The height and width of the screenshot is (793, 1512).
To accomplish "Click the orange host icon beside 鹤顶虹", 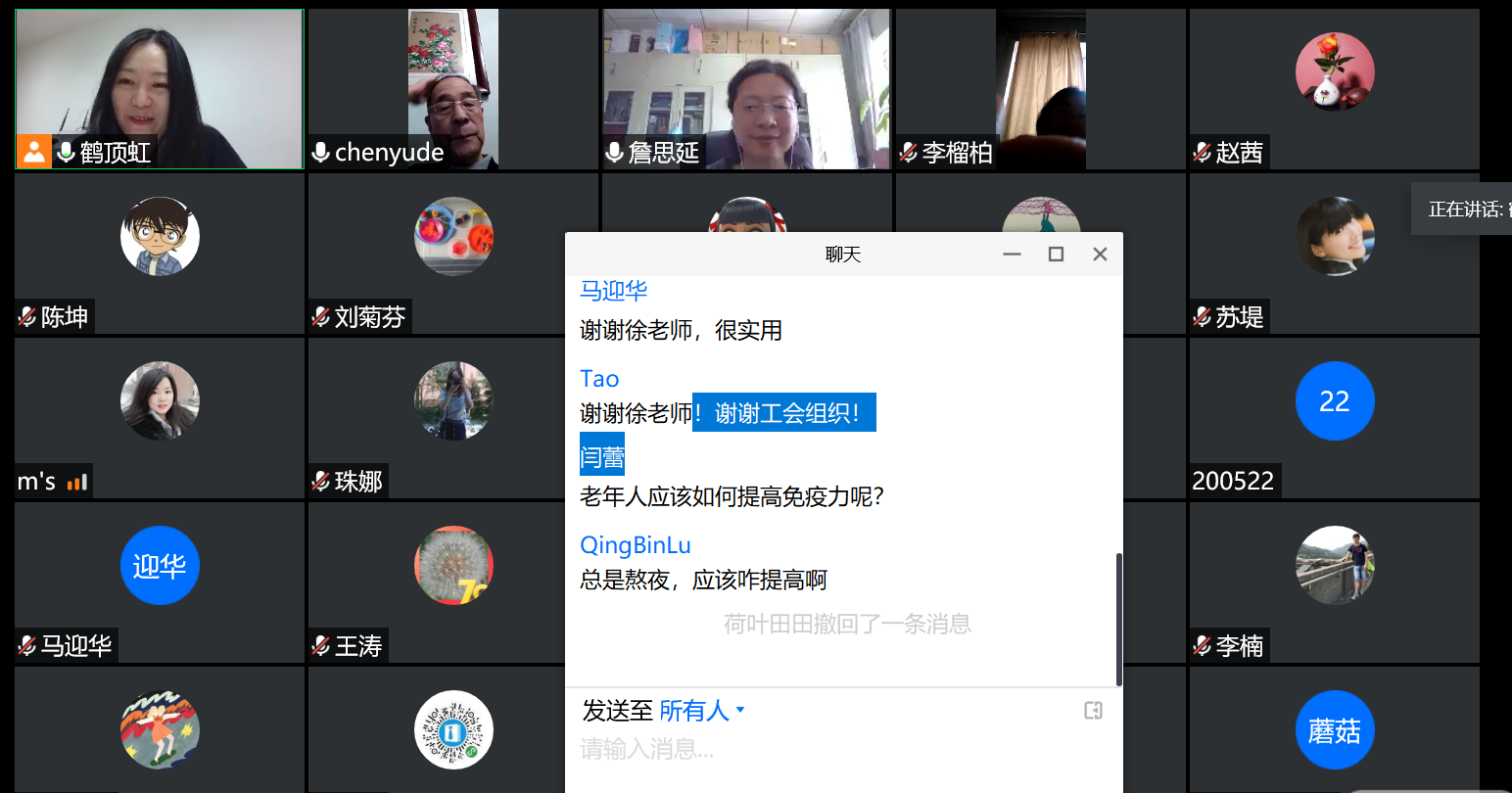I will [34, 152].
